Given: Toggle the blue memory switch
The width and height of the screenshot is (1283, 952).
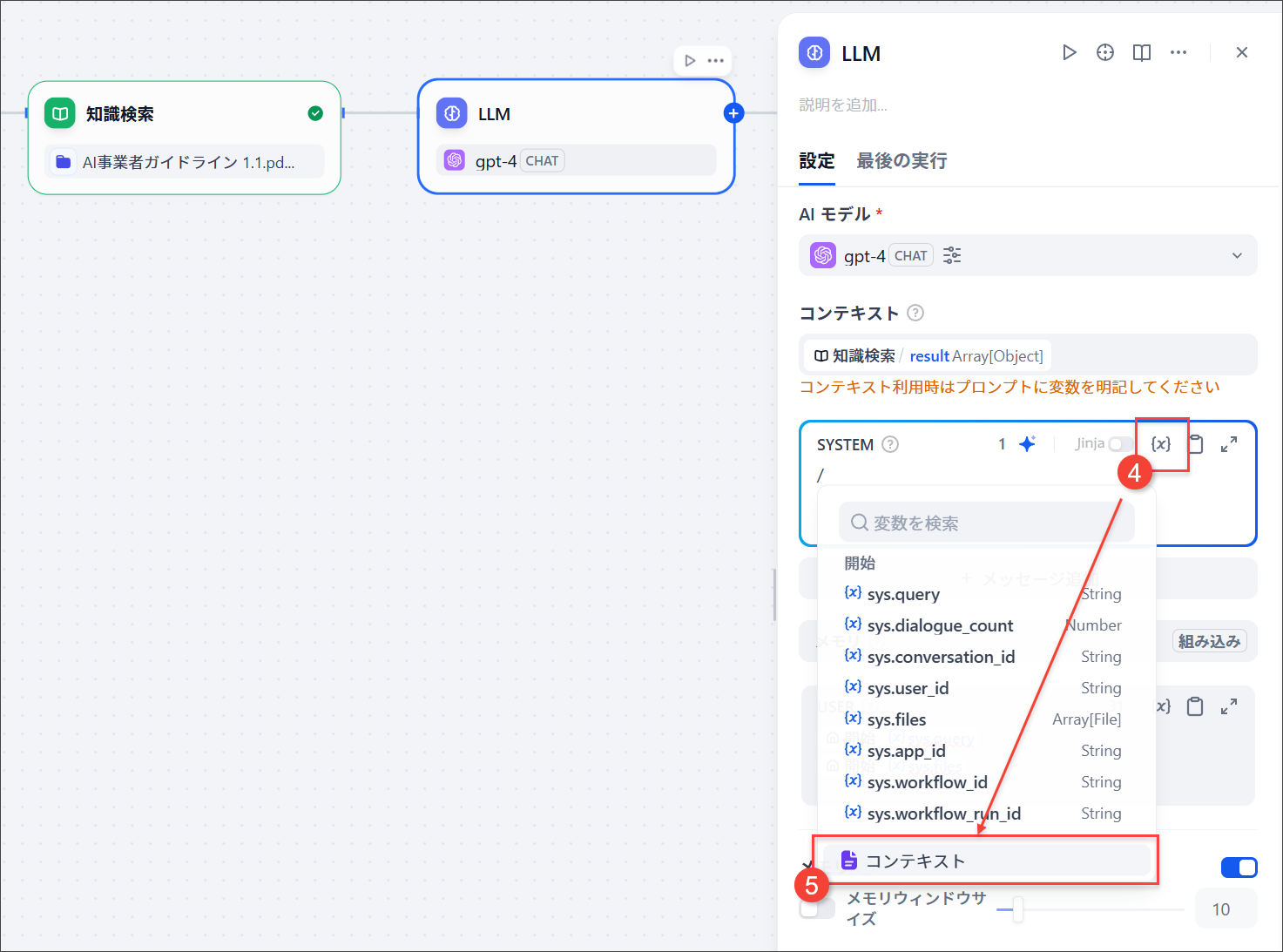Looking at the screenshot, I should pyautogui.click(x=1239, y=868).
